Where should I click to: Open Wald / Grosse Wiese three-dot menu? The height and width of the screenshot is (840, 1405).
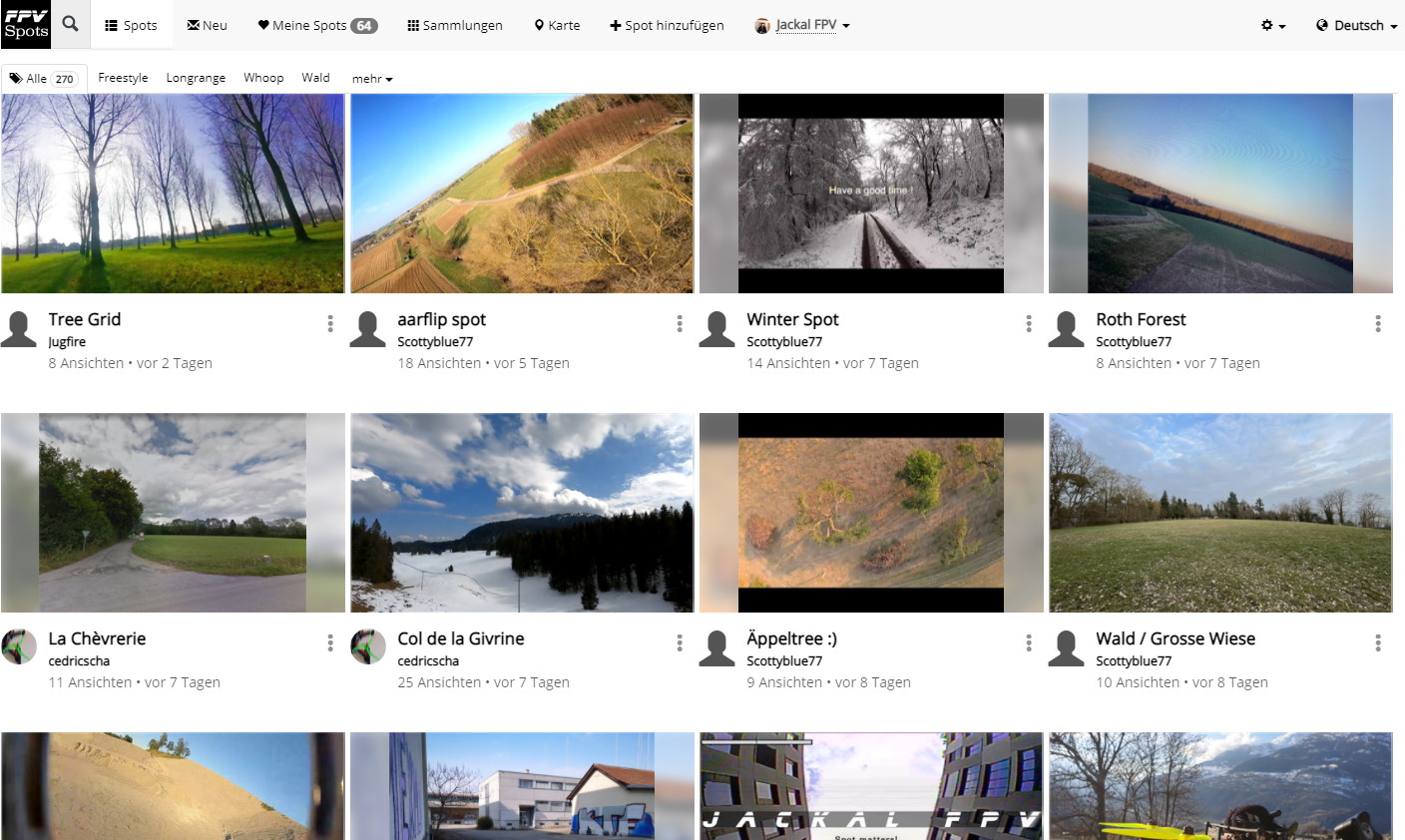click(x=1378, y=642)
